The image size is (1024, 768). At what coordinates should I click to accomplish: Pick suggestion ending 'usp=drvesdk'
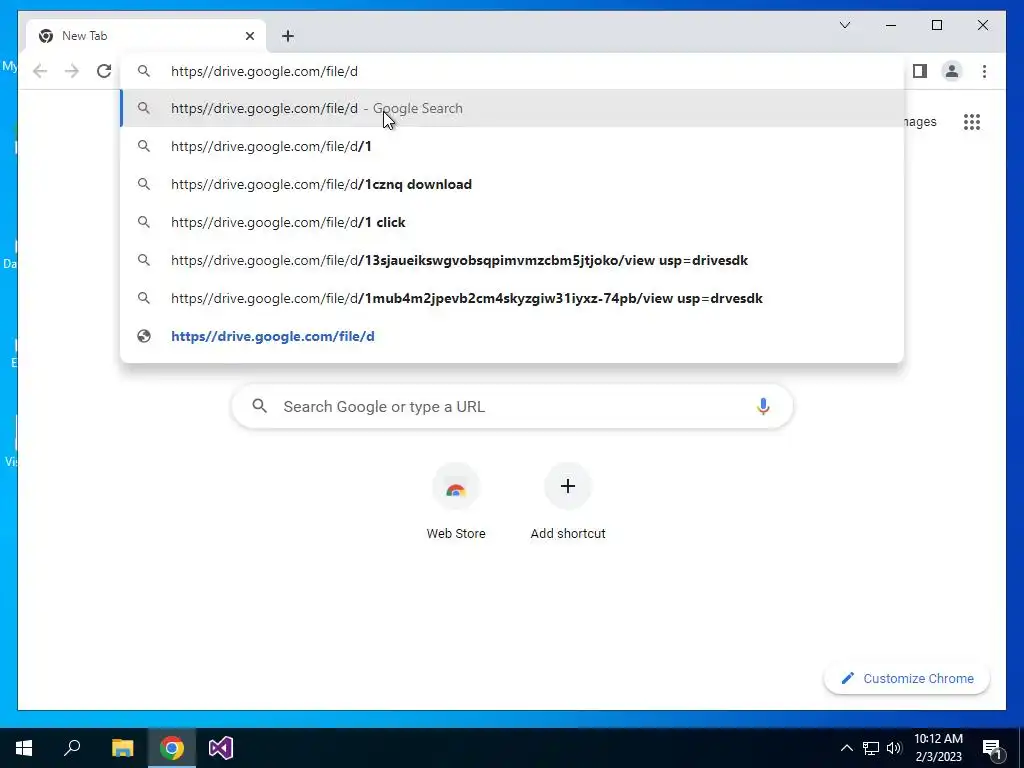[x=512, y=298]
